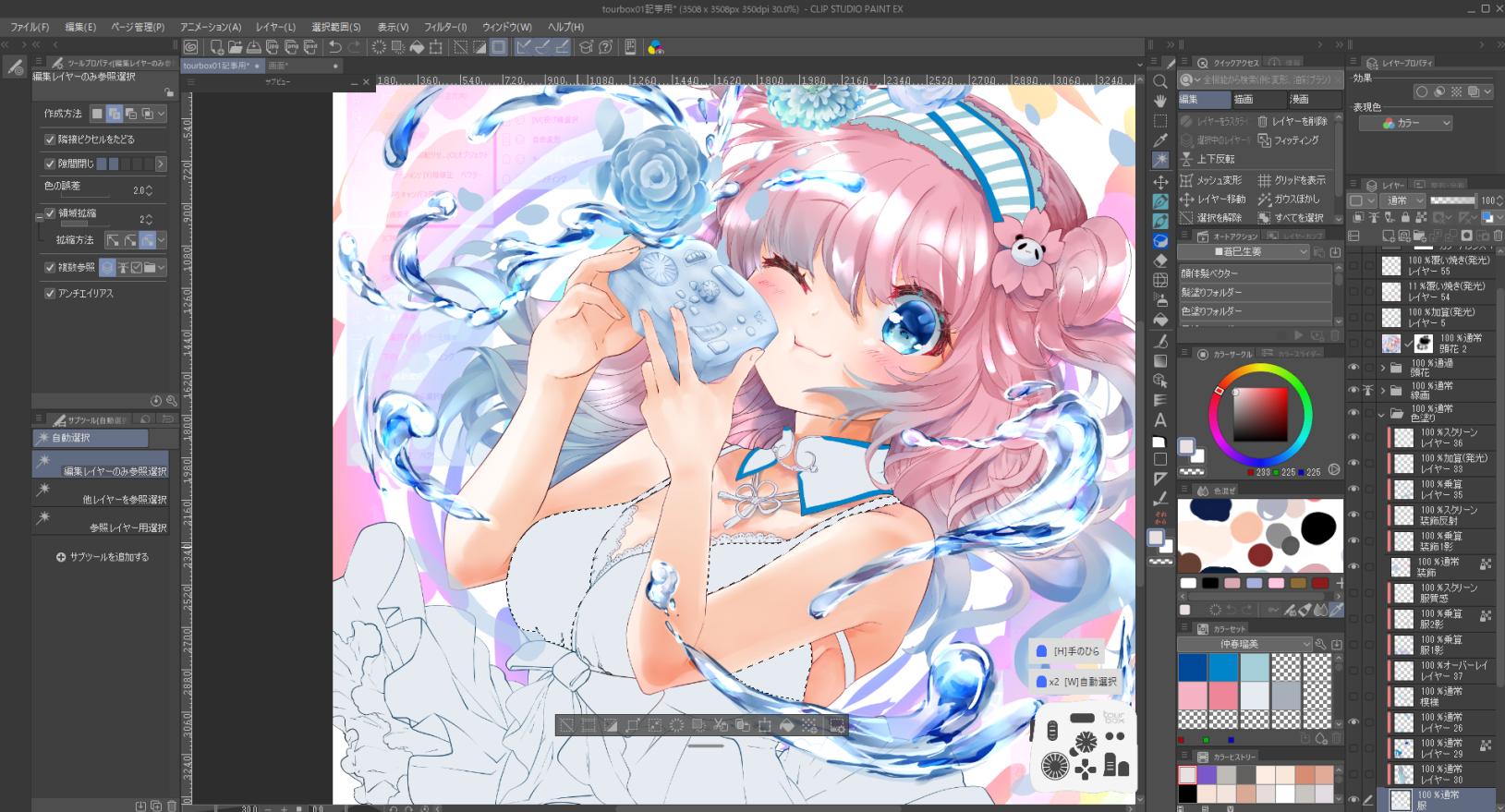
Task: Adjust the layer opacity slider
Action: (1452, 200)
